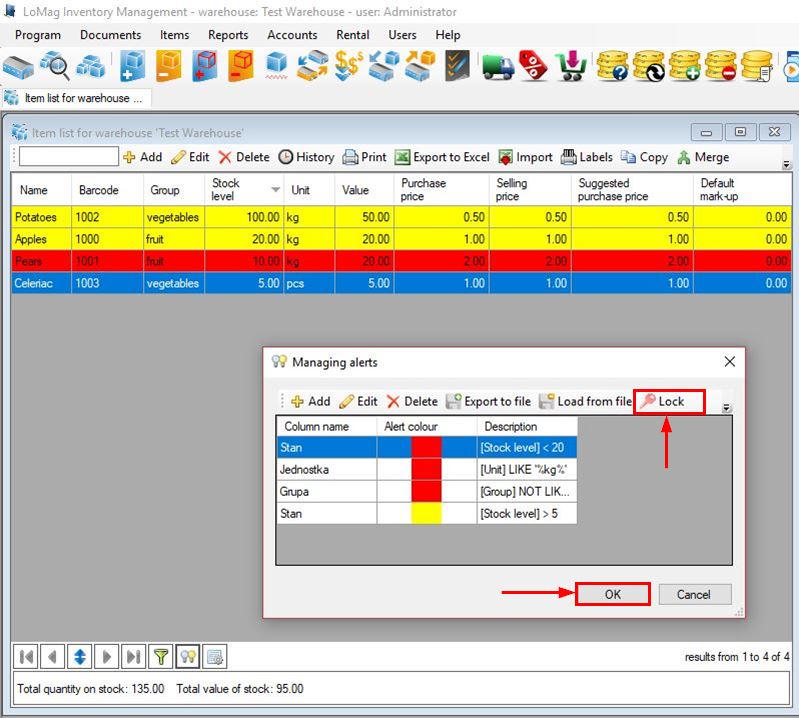Screen dimensions: 799x718
Task: Open the Items menu
Action: (x=174, y=35)
